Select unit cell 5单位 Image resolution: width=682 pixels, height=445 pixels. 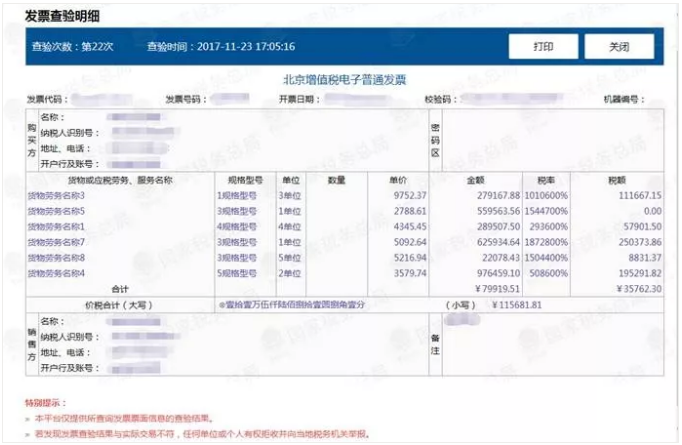[x=290, y=258]
